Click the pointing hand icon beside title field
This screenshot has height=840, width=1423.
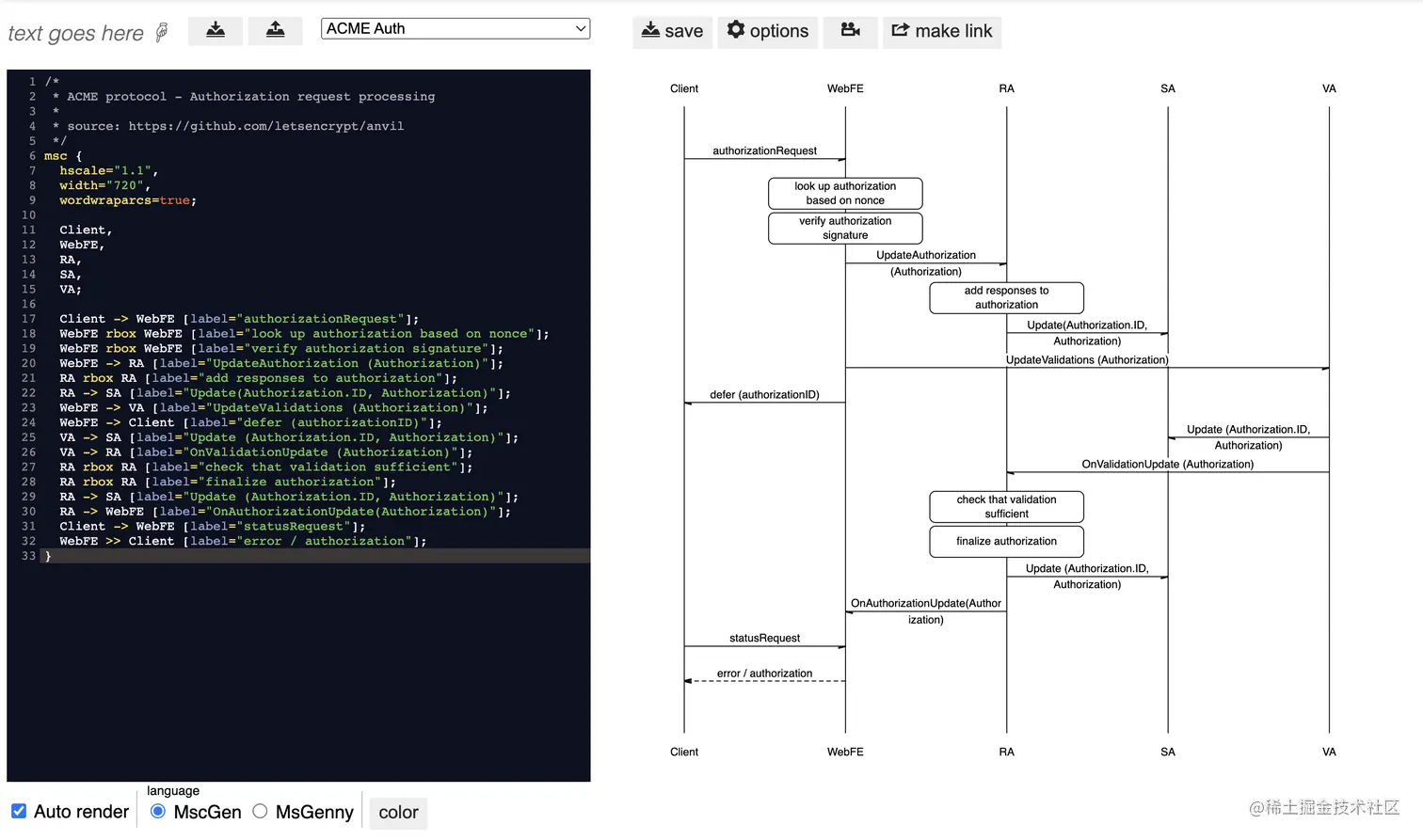[x=160, y=31]
